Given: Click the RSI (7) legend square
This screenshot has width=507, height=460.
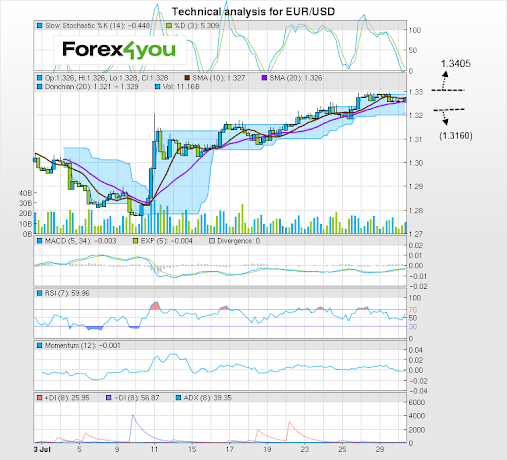Looking at the screenshot, I should 40,293.
